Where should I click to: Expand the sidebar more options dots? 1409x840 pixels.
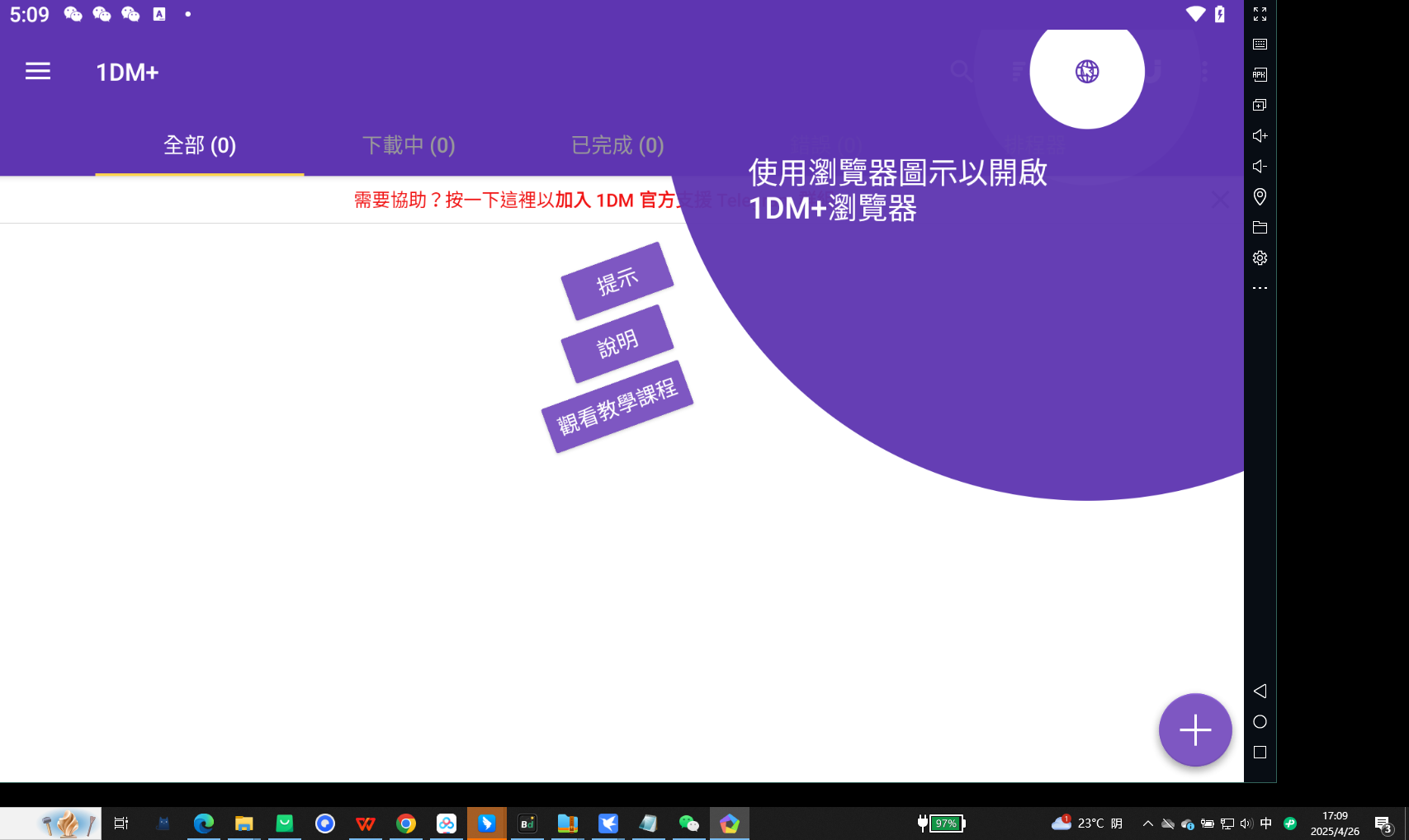1260,288
